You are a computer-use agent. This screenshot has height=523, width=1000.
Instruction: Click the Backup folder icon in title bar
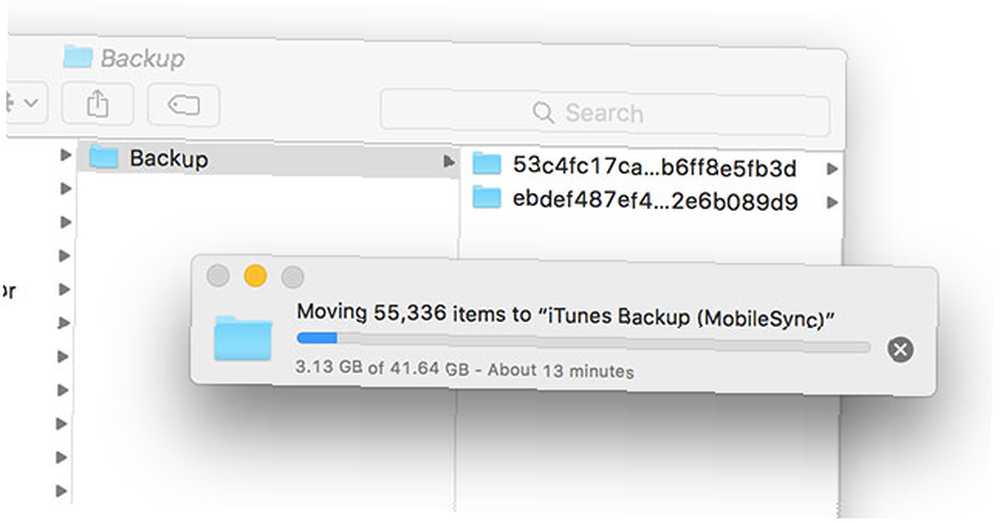[x=78, y=57]
